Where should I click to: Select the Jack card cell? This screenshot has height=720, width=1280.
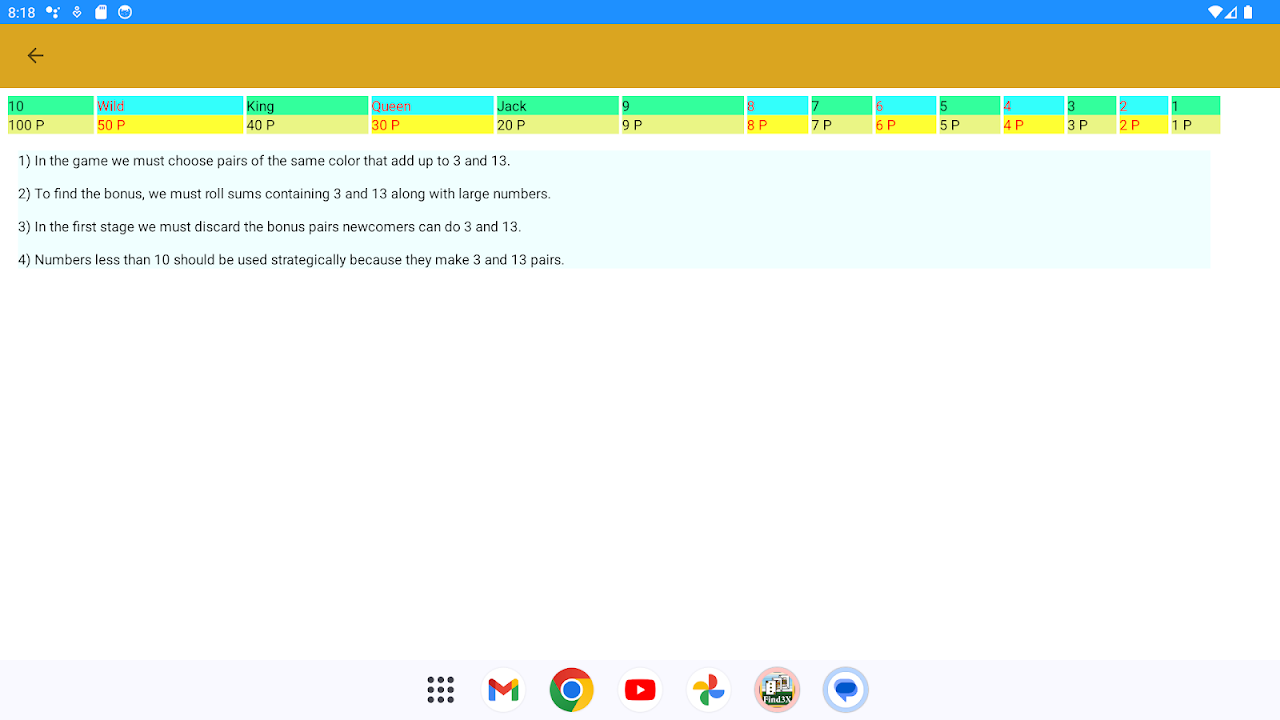coord(557,106)
